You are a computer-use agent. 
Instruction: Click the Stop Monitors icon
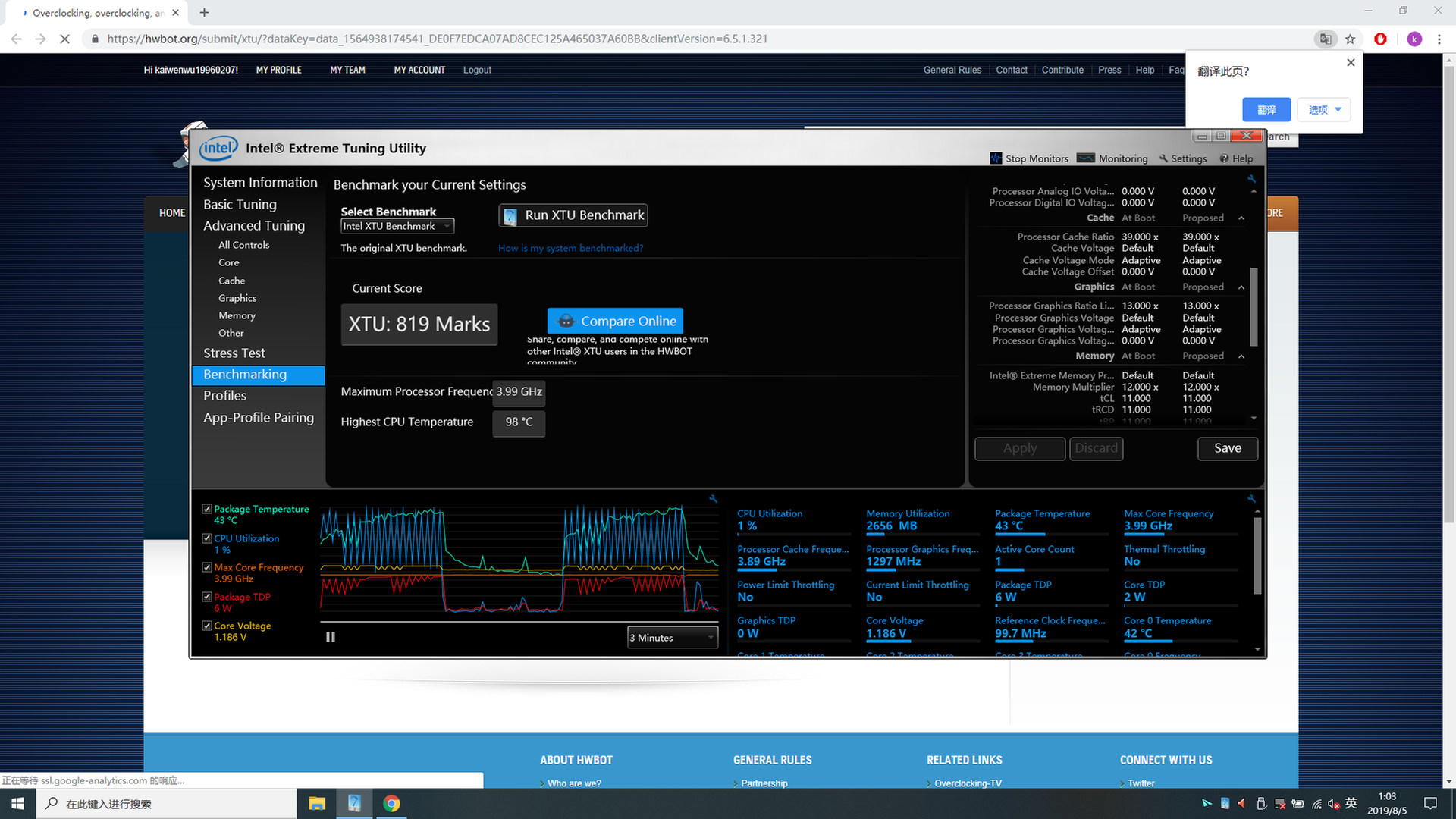(x=996, y=158)
